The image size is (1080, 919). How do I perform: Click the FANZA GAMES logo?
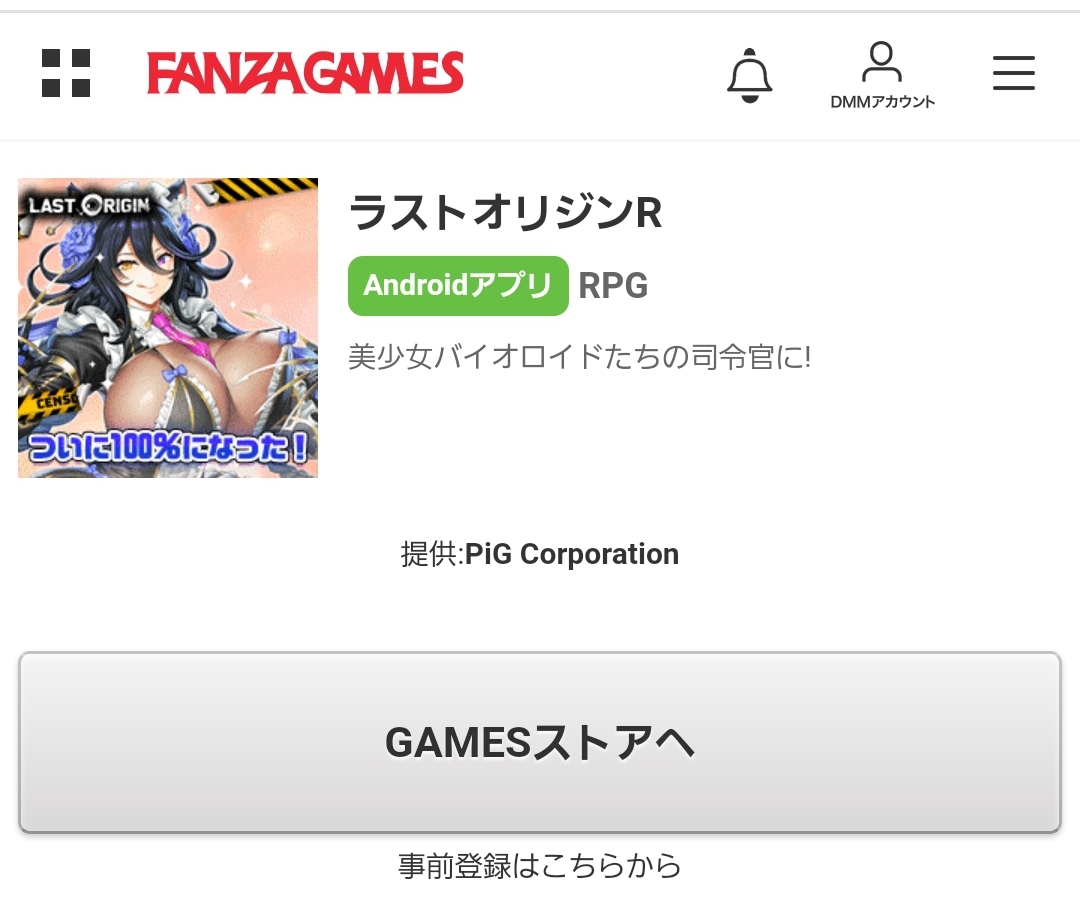click(x=305, y=72)
